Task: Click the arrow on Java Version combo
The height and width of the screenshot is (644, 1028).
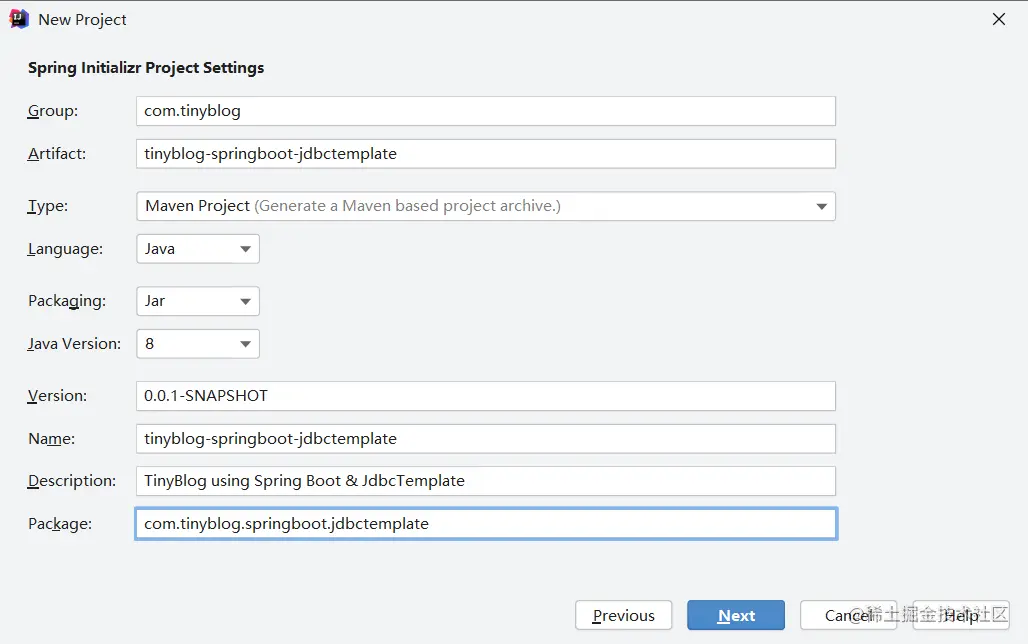Action: pos(245,345)
